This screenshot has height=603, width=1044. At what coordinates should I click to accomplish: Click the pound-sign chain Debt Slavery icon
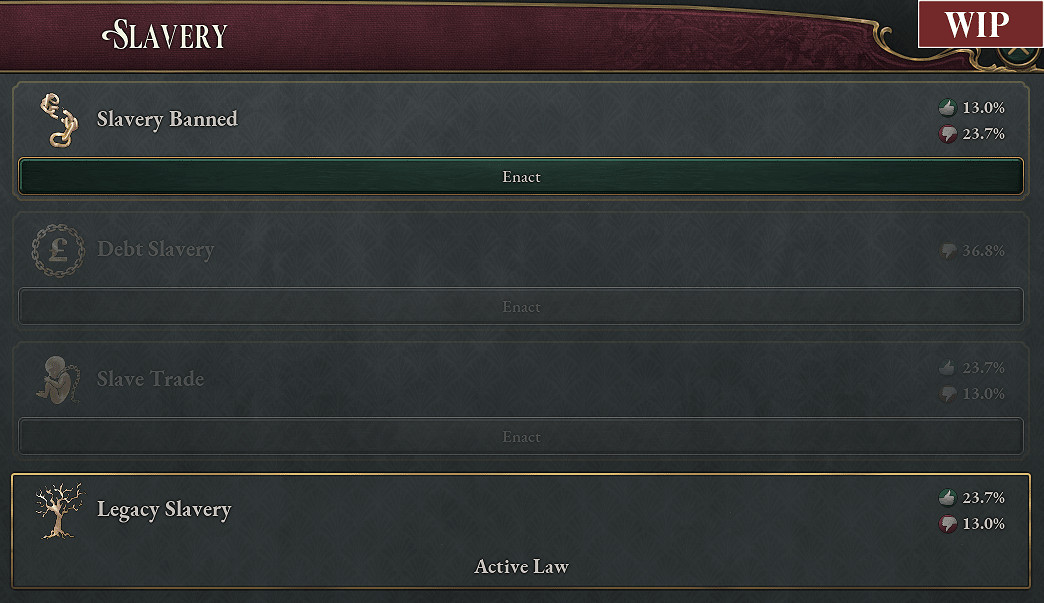[x=57, y=250]
